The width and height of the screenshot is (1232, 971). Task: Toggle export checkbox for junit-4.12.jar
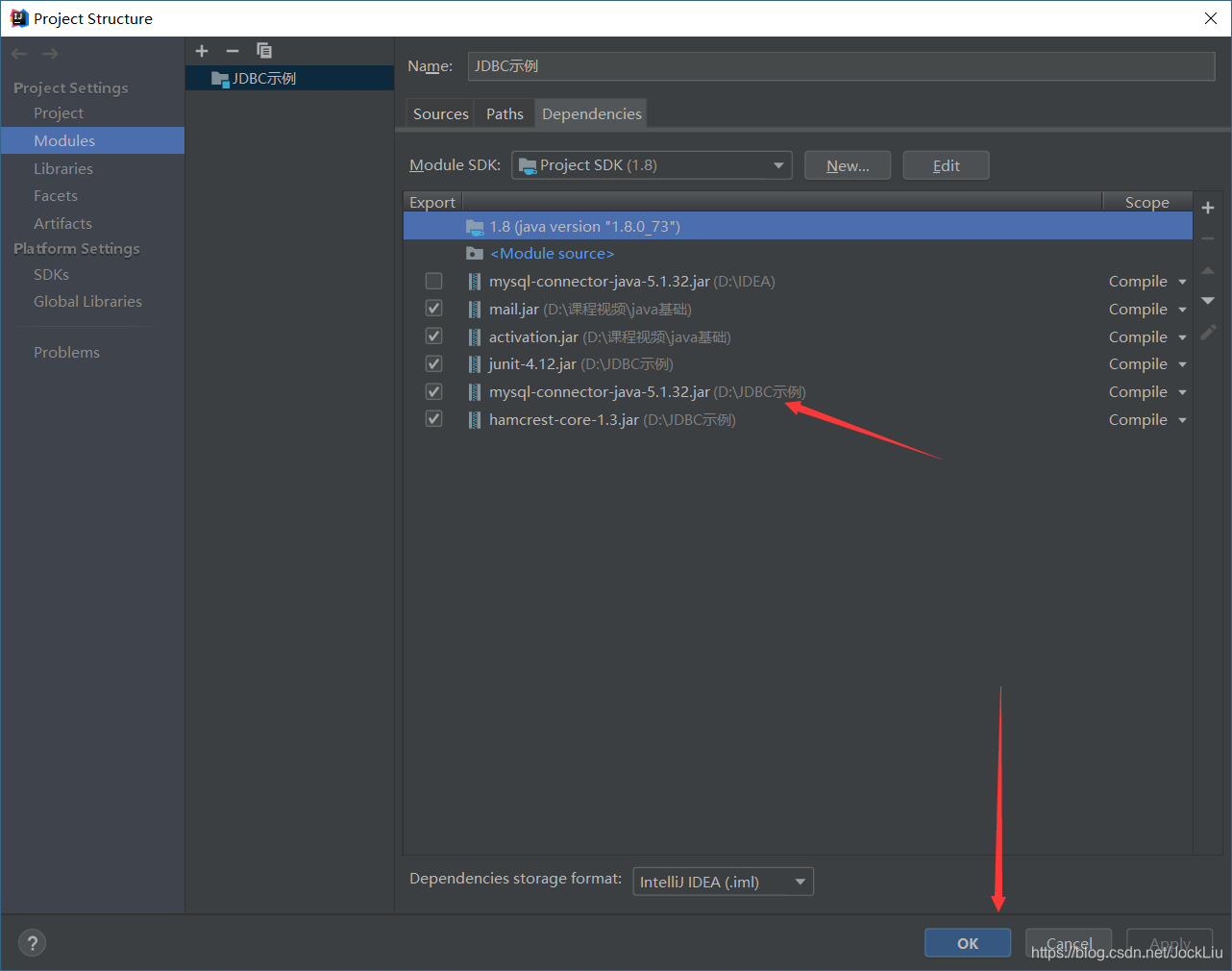(434, 364)
